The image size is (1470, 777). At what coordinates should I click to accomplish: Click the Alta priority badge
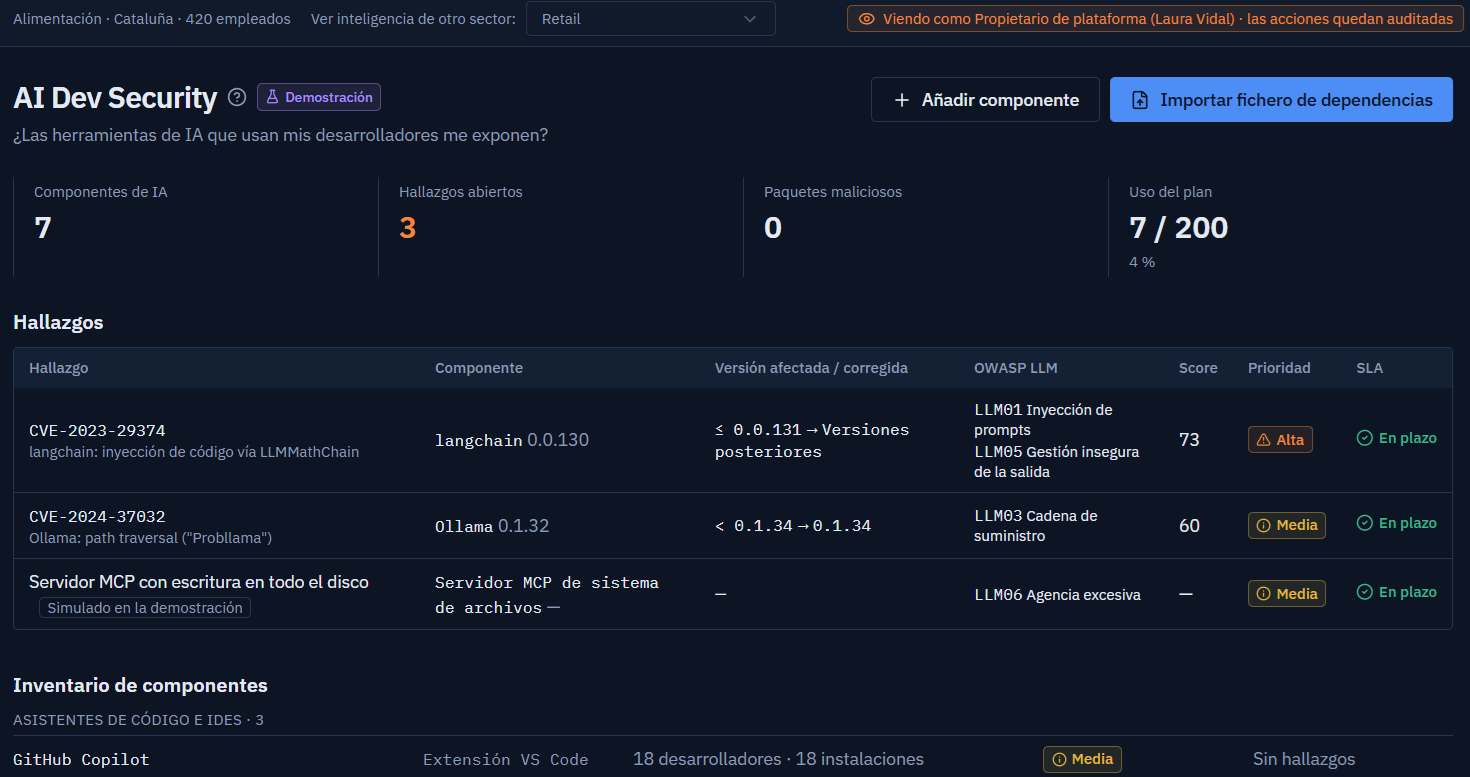pos(1280,440)
